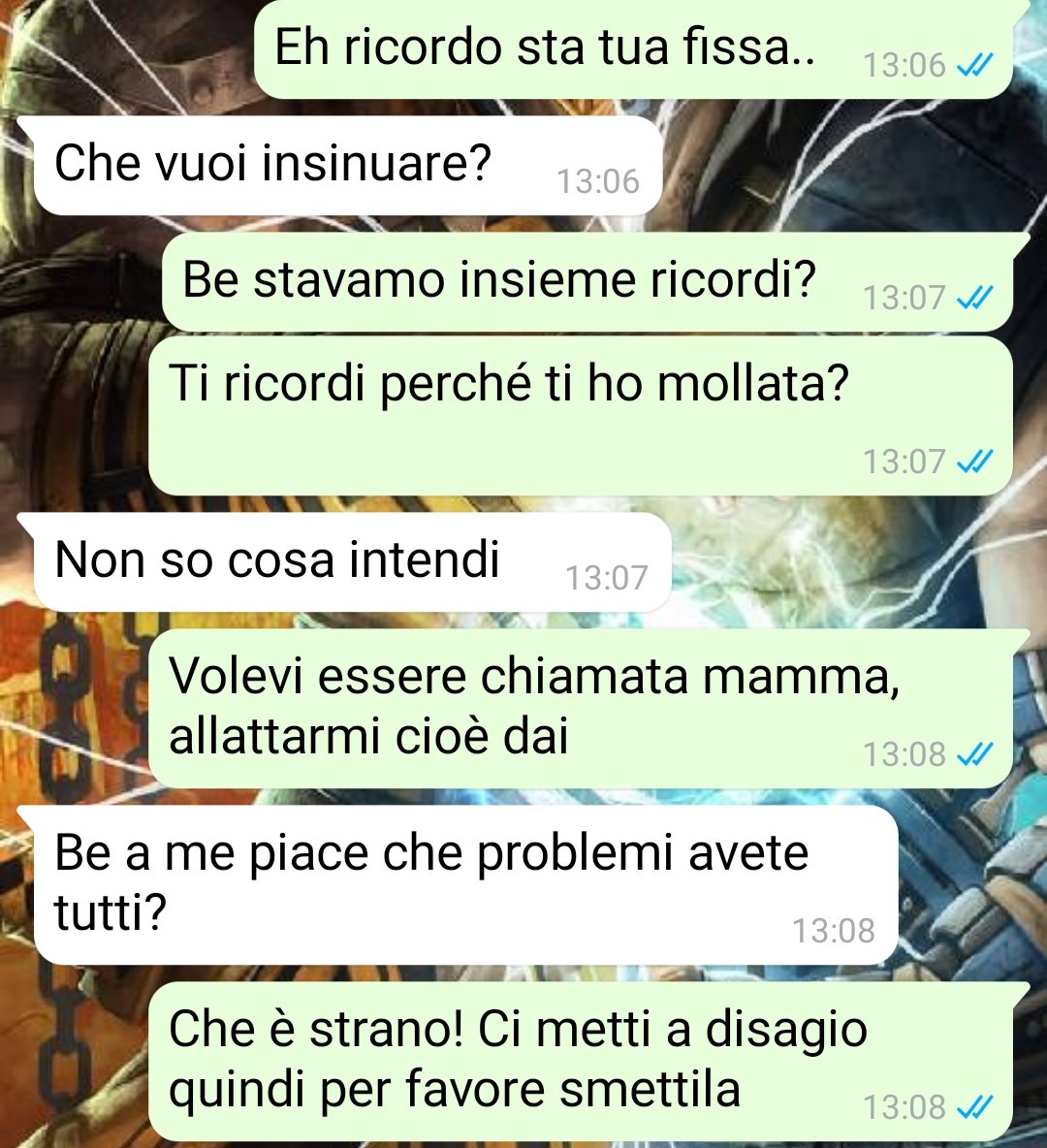
Task: Tap the message 'Eh ricordo sta tua fissa..'
Action: pyautogui.click(x=634, y=49)
